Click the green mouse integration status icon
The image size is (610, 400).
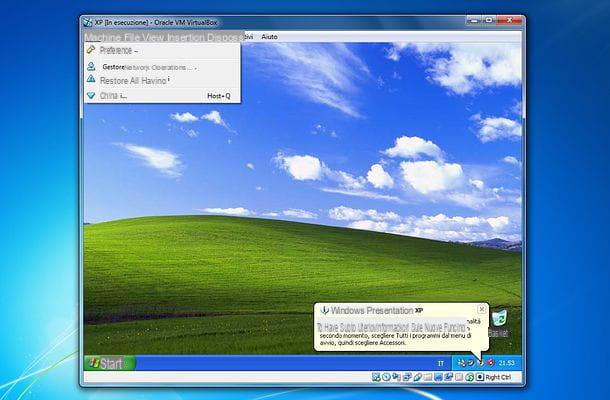pos(470,377)
